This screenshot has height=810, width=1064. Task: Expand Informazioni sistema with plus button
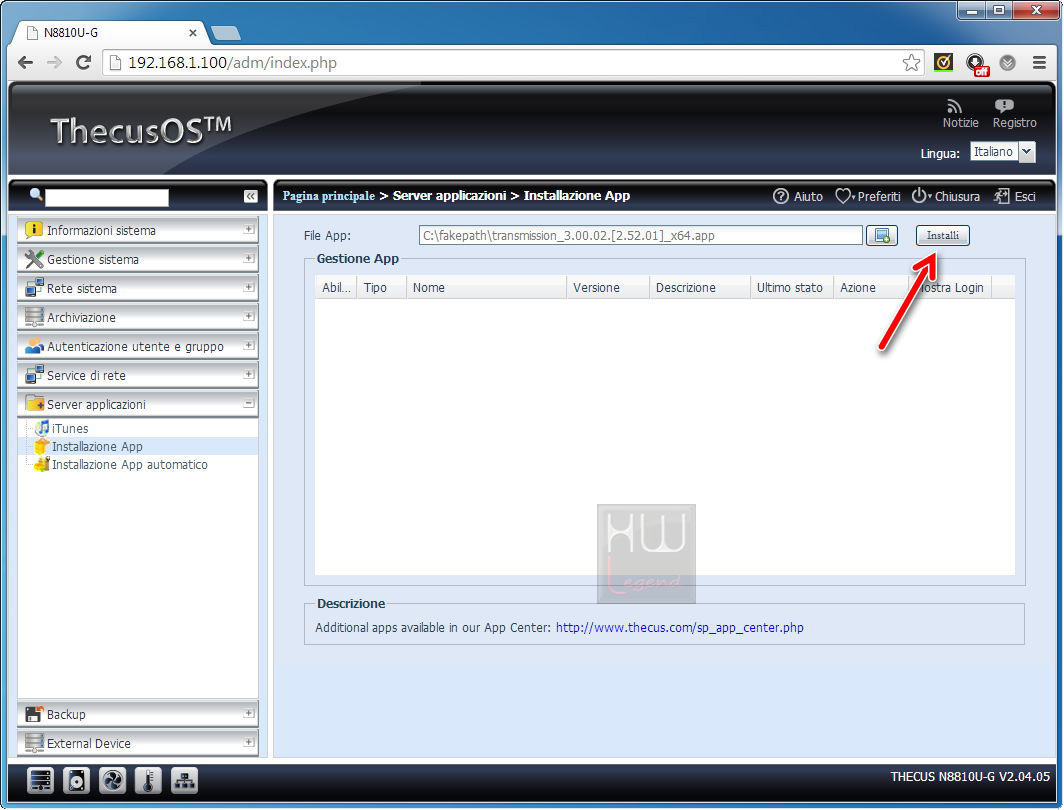coord(249,229)
